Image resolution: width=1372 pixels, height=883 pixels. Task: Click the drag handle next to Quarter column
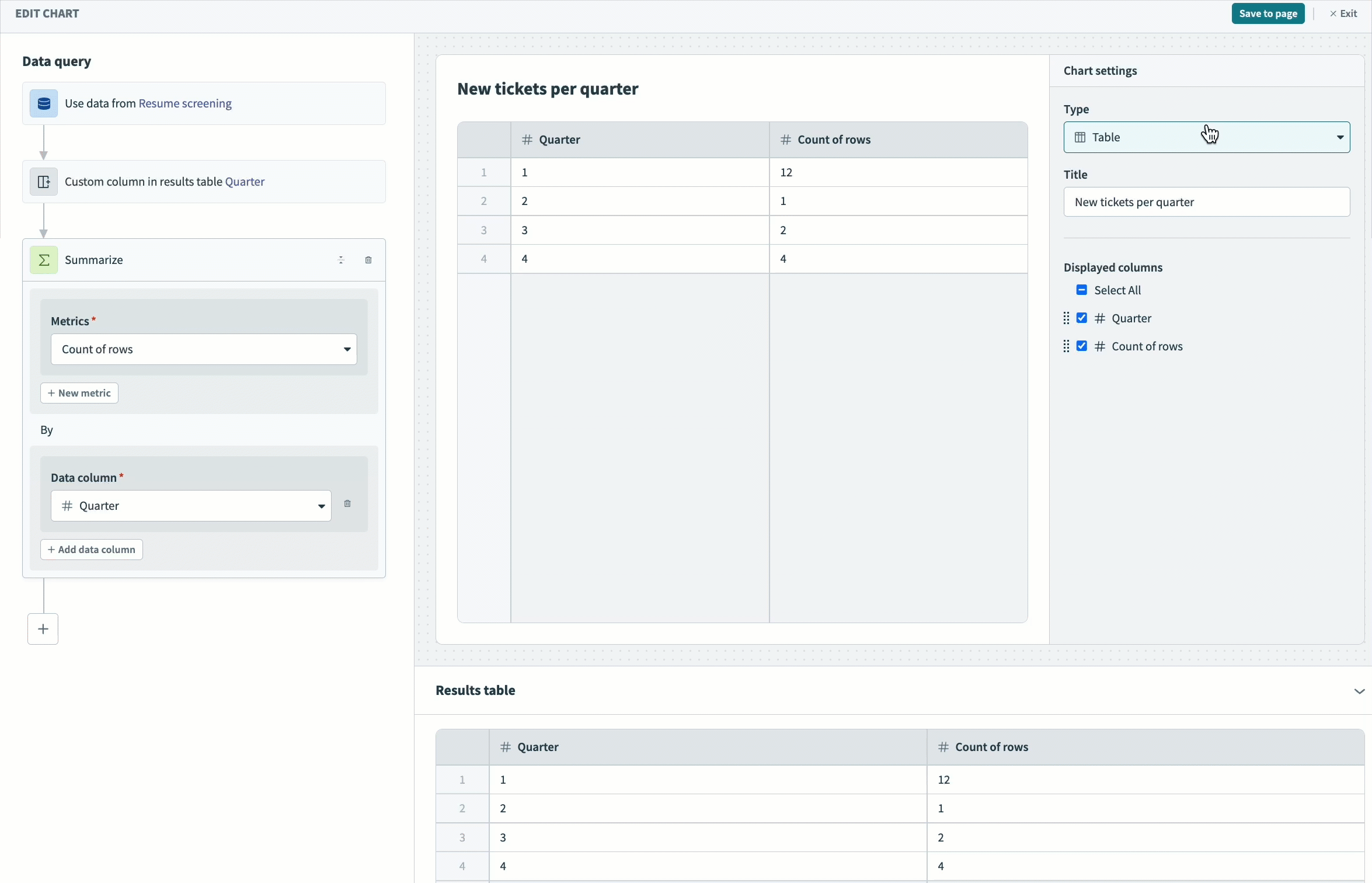1065,318
